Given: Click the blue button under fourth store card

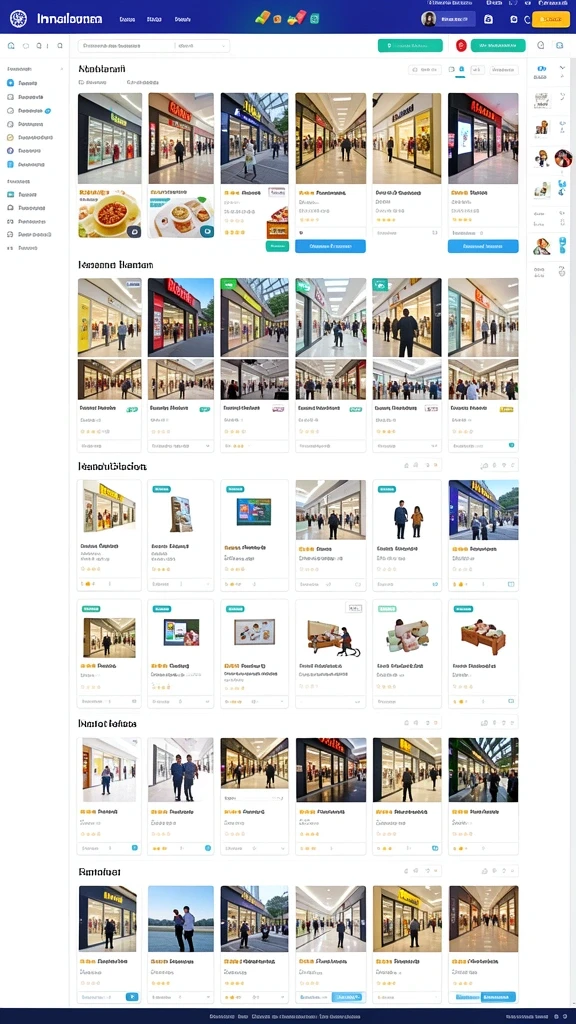Looking at the screenshot, I should click(x=330, y=246).
